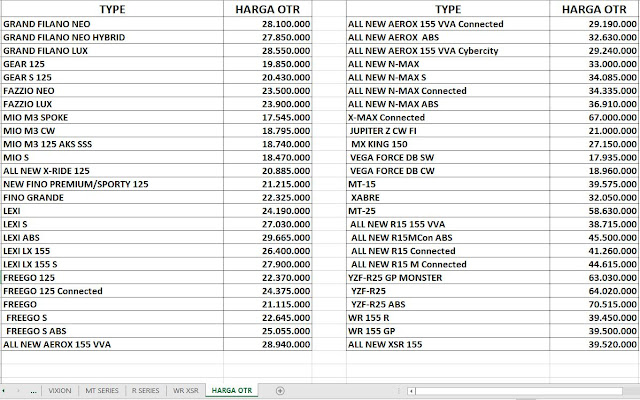
Task: Select the LEXI ABS cell
Action: click(112, 238)
